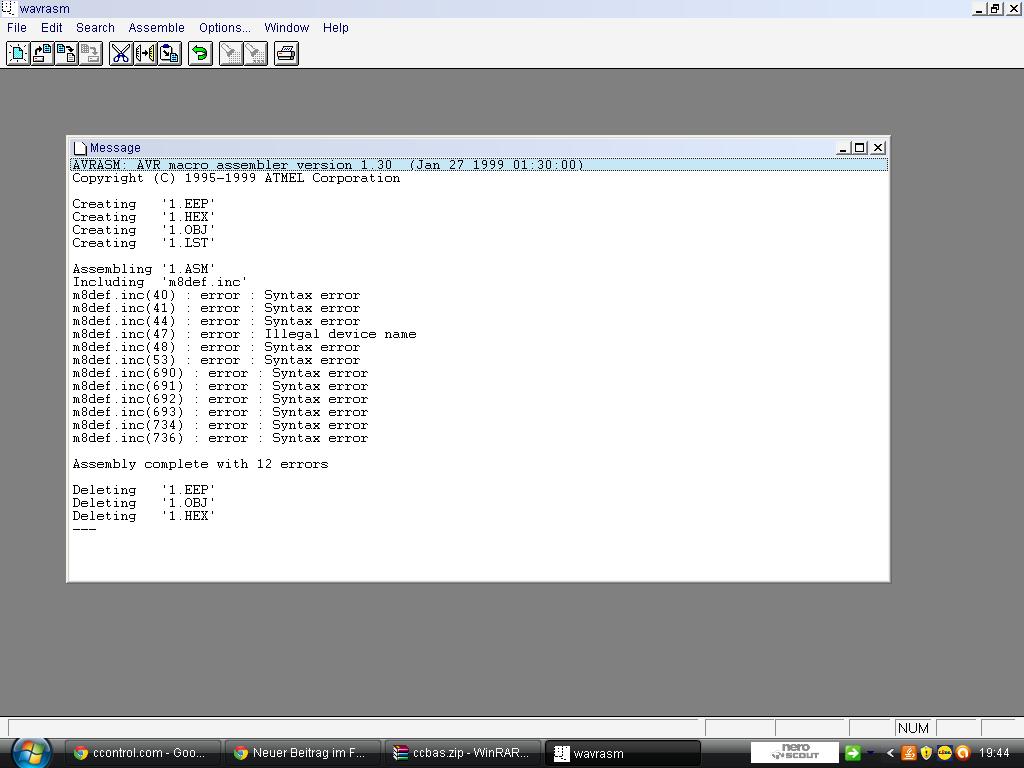The image size is (1024, 768).
Task: Click the Save file toolbar icon
Action: tap(67, 54)
